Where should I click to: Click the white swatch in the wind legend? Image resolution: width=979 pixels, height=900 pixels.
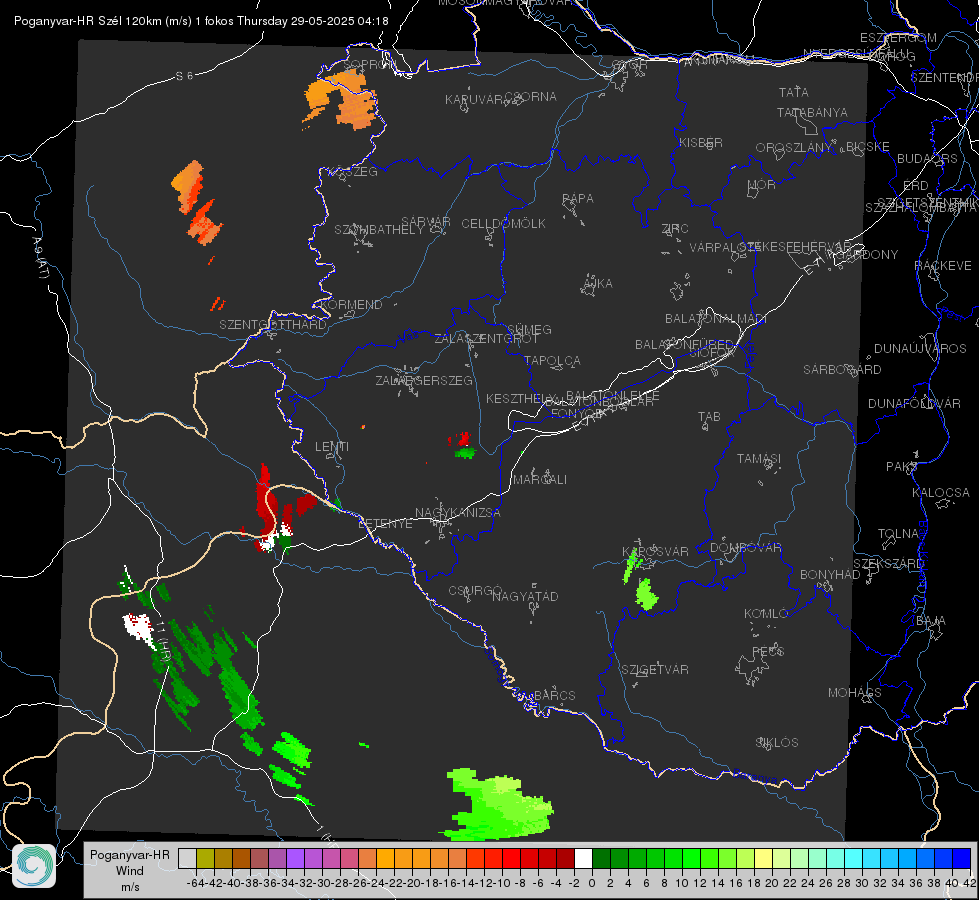[x=583, y=858]
